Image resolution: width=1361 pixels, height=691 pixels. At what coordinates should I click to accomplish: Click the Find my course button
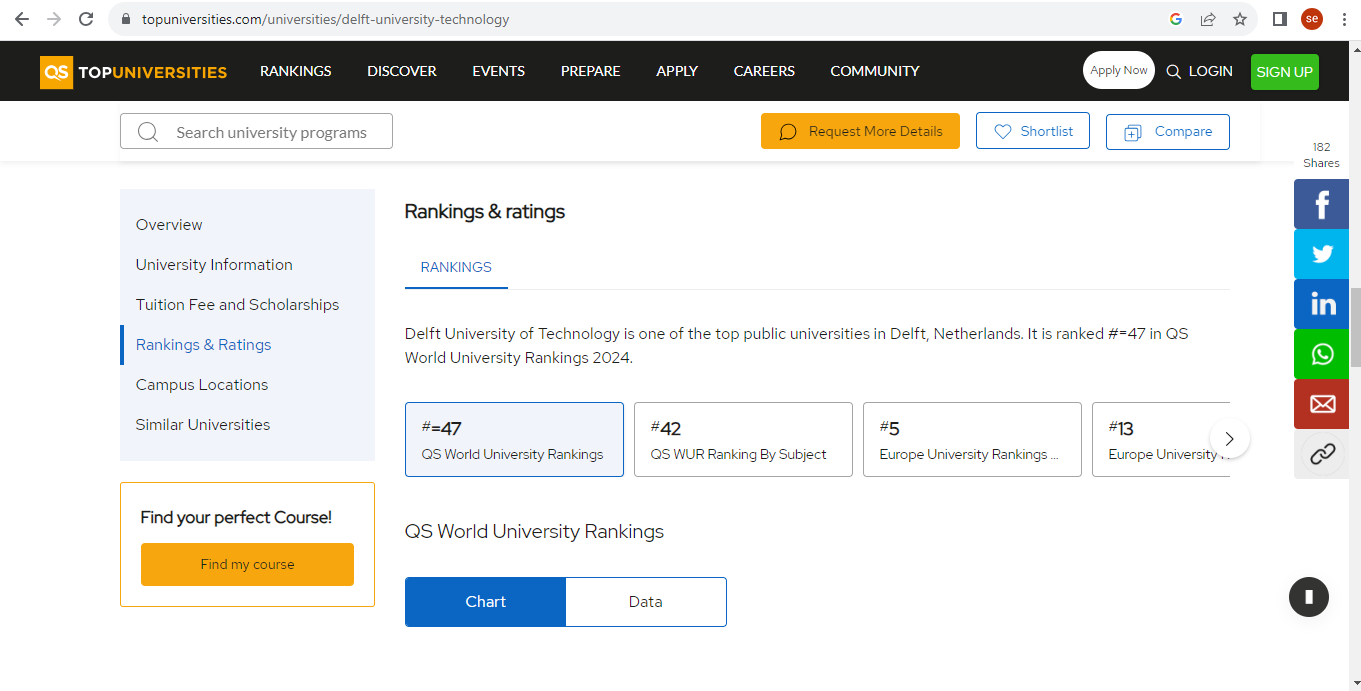(247, 564)
